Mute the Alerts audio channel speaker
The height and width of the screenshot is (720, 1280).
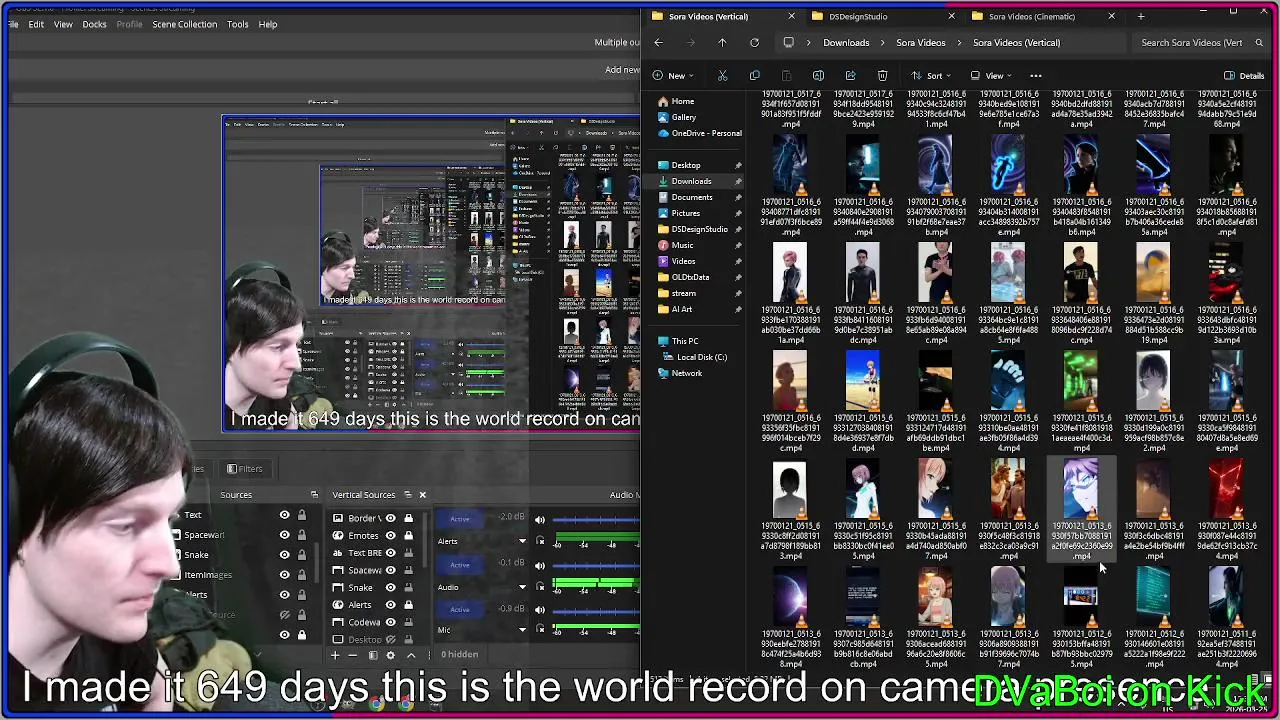tap(540, 520)
